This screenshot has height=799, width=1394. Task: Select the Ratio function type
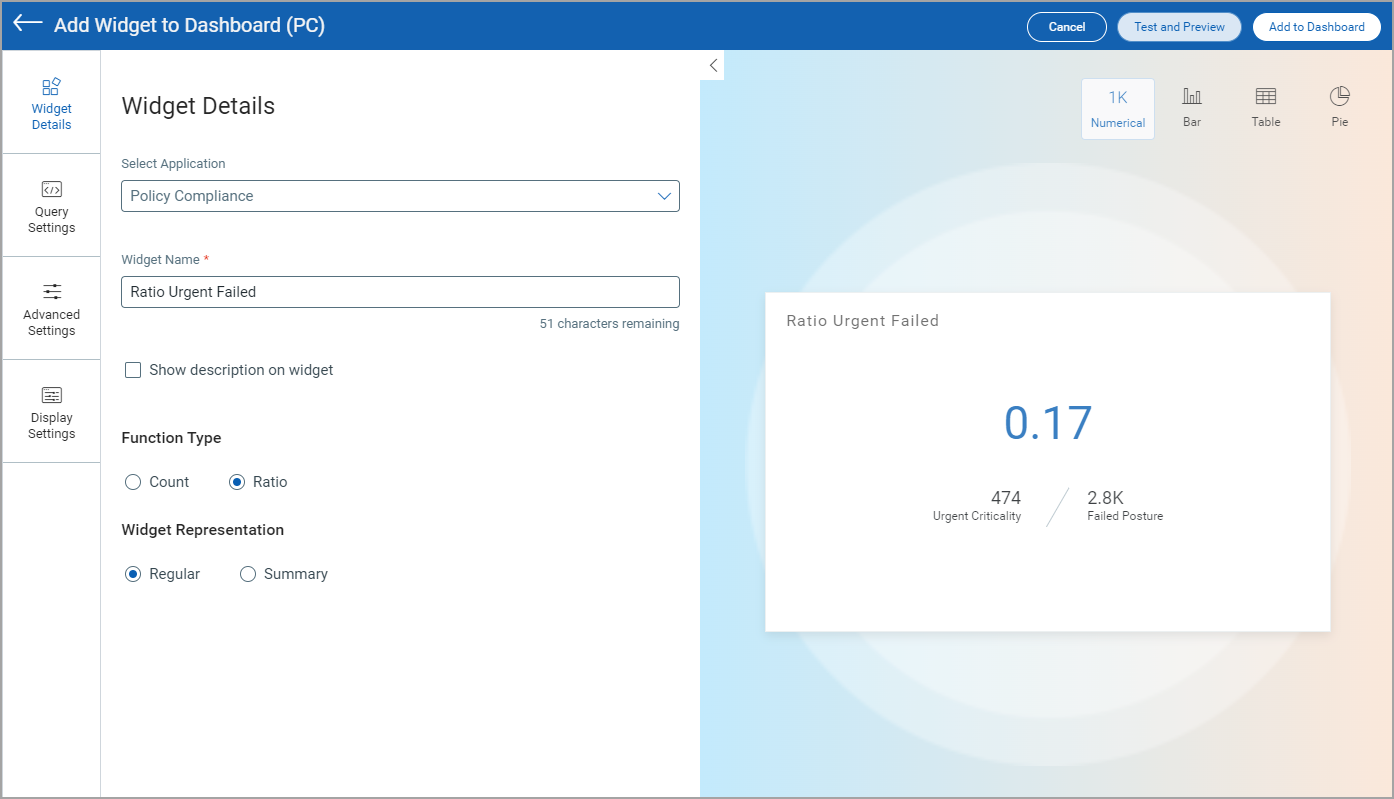[235, 481]
